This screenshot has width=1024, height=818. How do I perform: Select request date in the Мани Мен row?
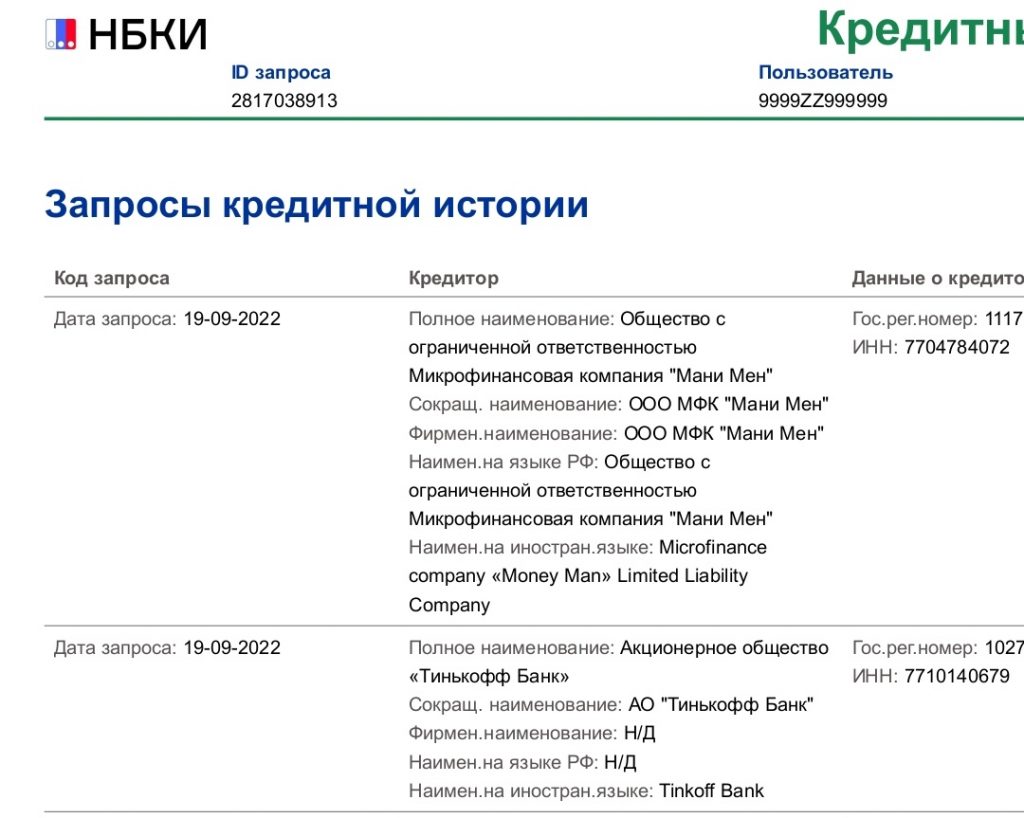(232, 319)
